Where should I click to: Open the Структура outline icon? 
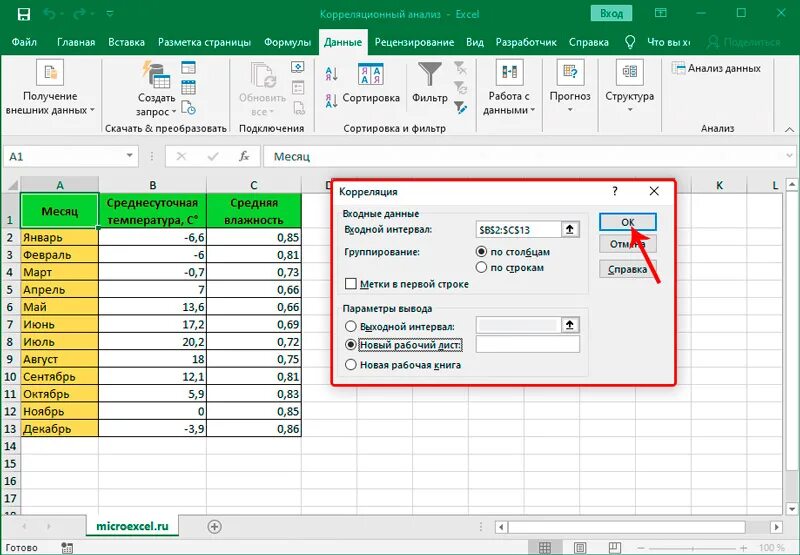coord(630,72)
